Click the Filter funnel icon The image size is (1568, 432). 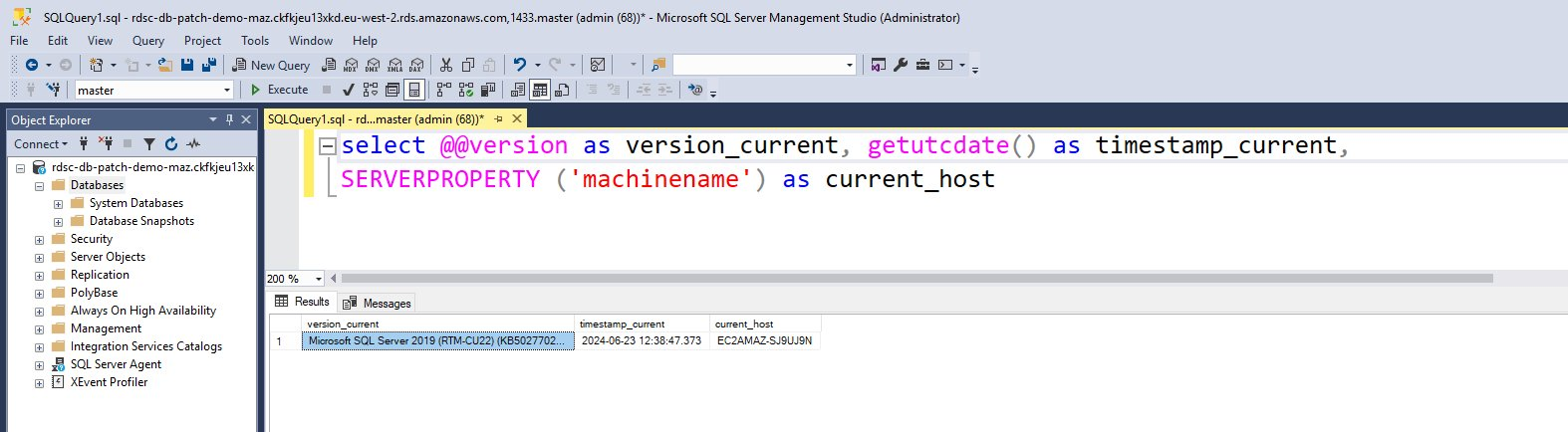[149, 143]
